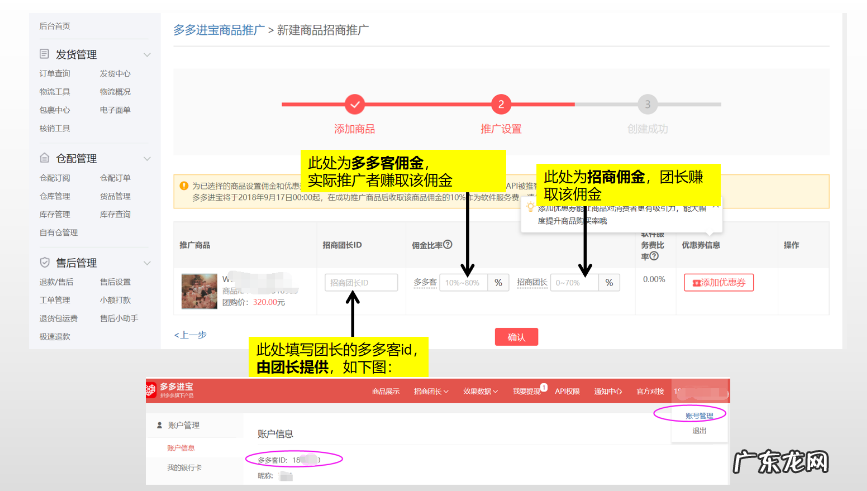Click the 多多进宝 logo icon
Viewport: 867px width, 491px height.
pos(152,390)
